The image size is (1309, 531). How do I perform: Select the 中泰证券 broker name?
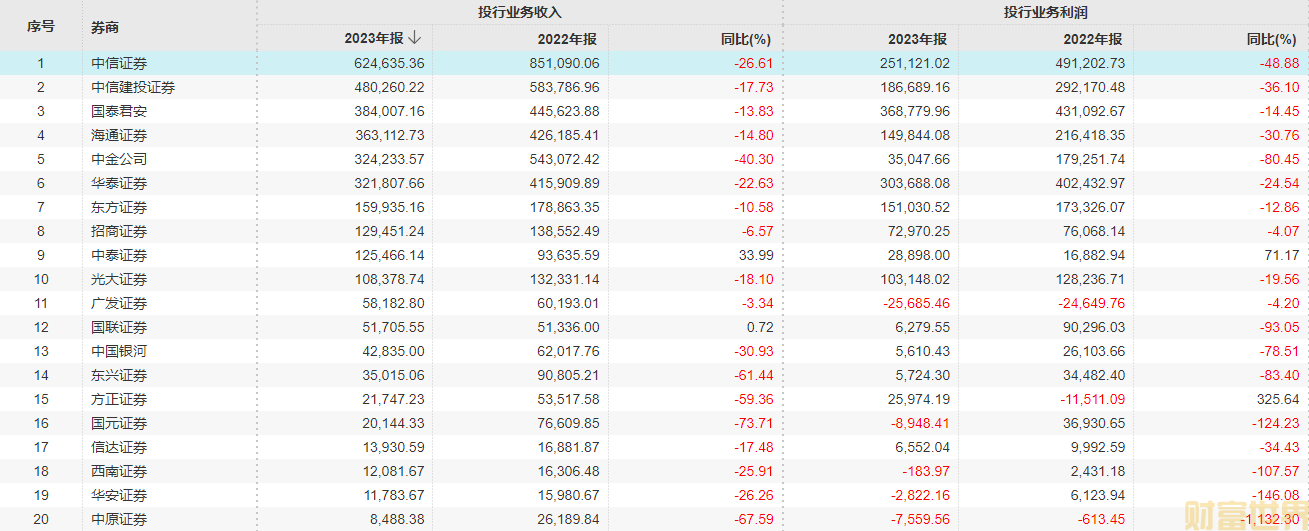point(119,255)
